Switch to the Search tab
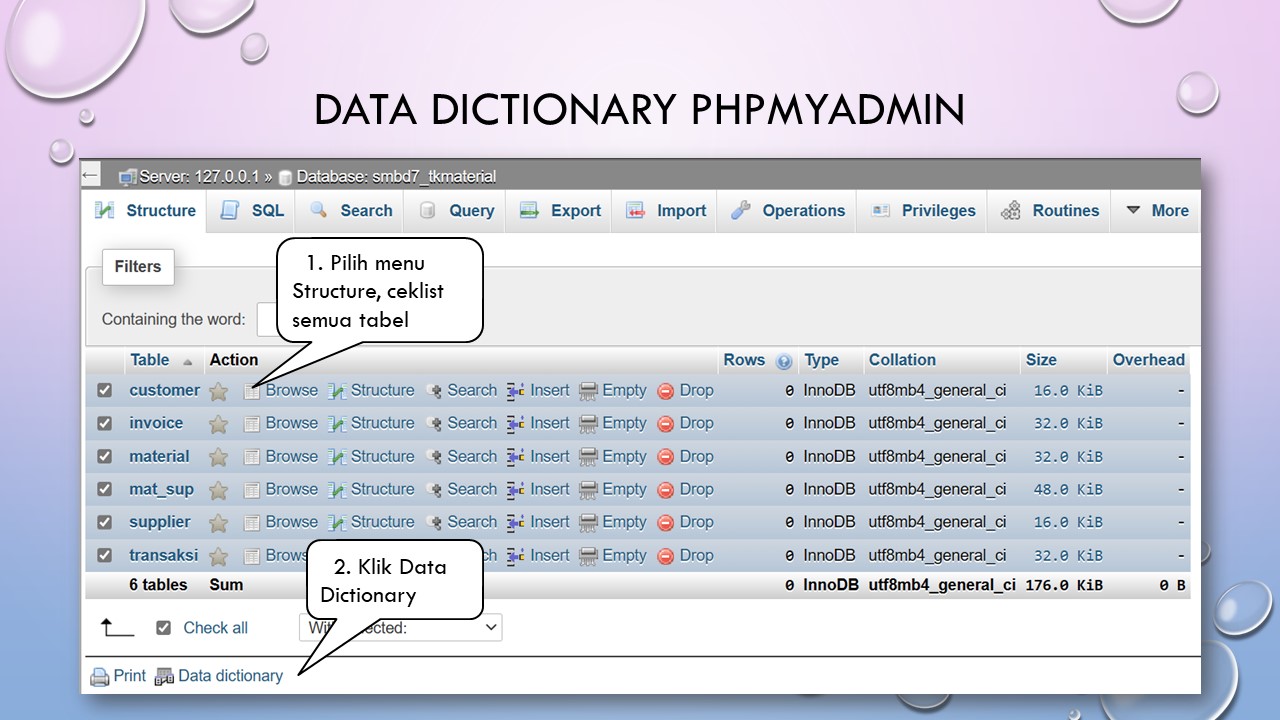The image size is (1280, 720). coord(351,211)
